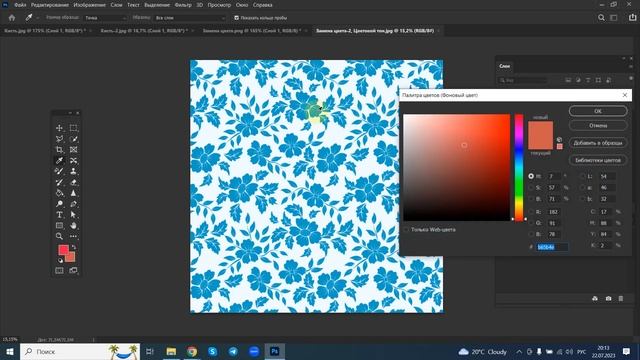Select the Frame tool
The height and width of the screenshot is (360, 640).
pos(73,150)
